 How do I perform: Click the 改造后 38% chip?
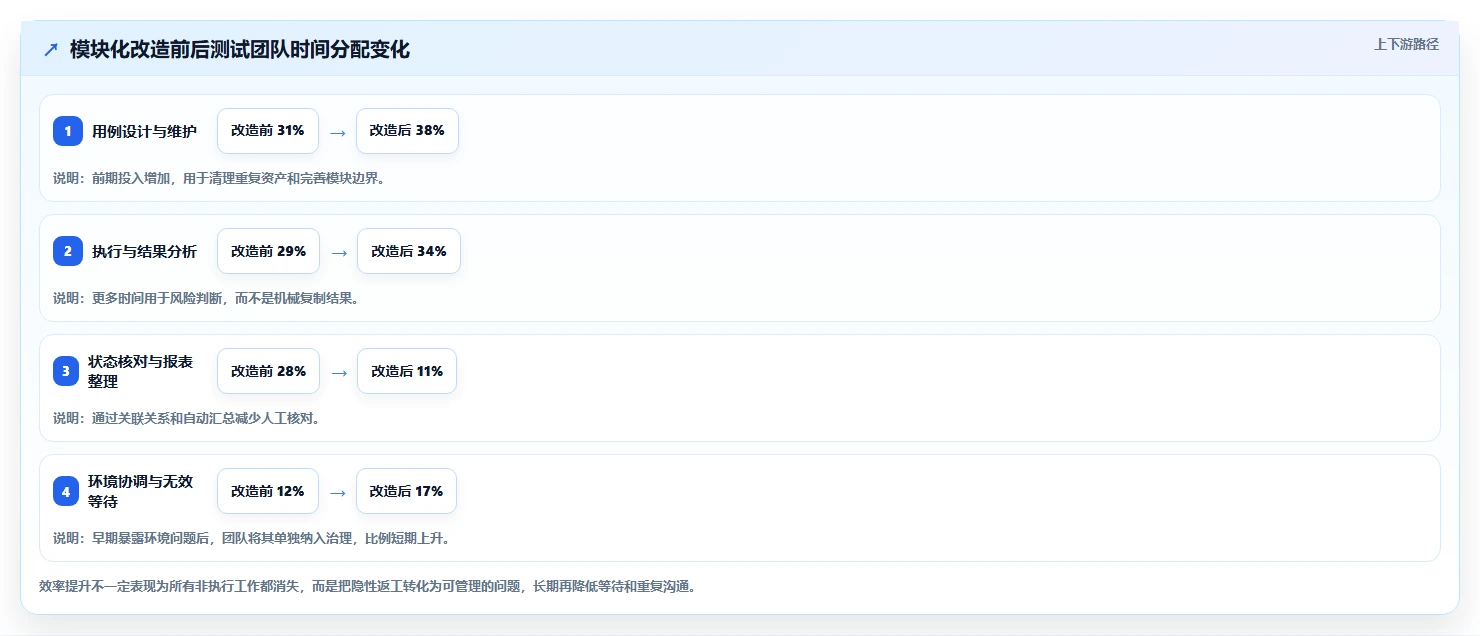click(x=407, y=131)
